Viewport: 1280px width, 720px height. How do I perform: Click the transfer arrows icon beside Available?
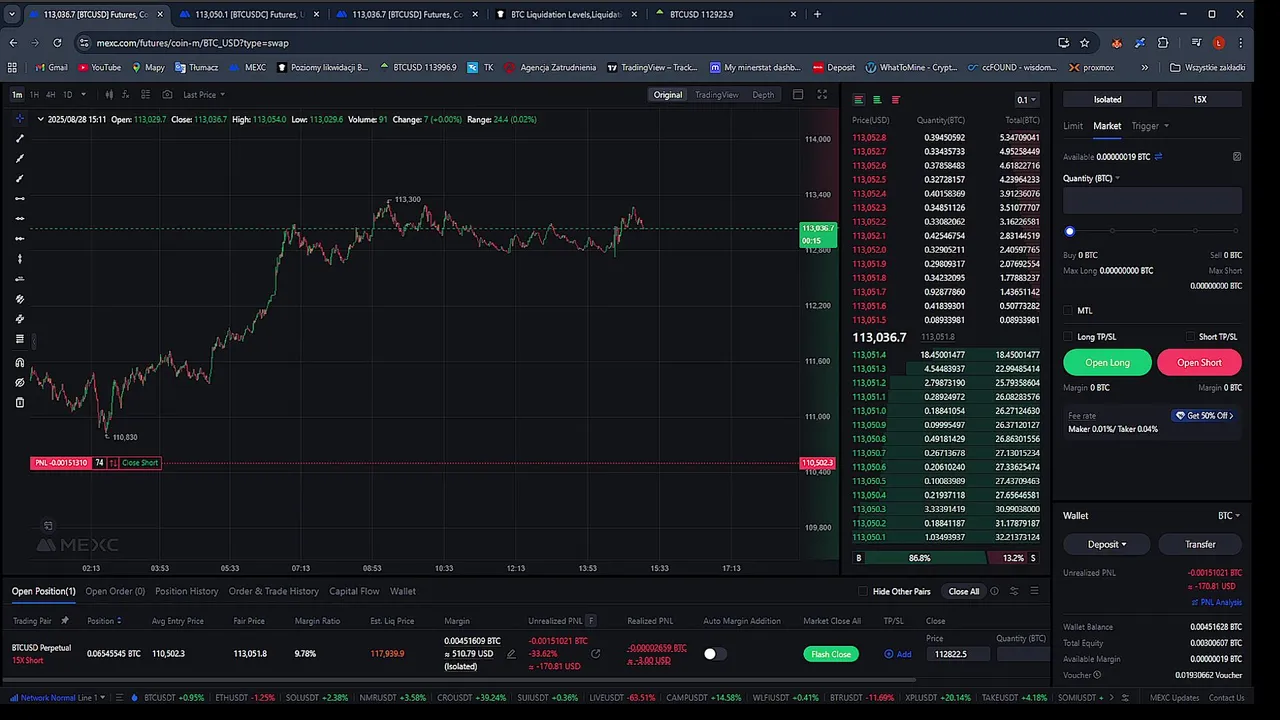pos(1158,157)
